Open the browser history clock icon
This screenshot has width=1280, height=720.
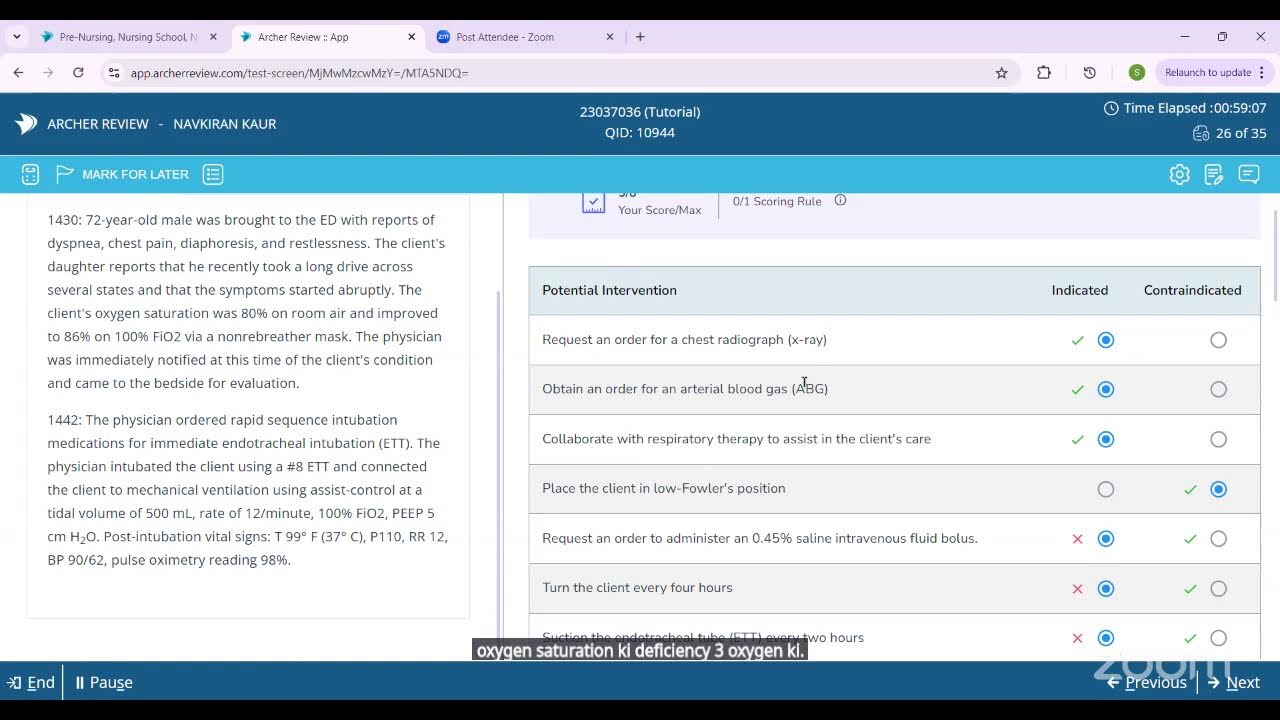pos(1090,72)
